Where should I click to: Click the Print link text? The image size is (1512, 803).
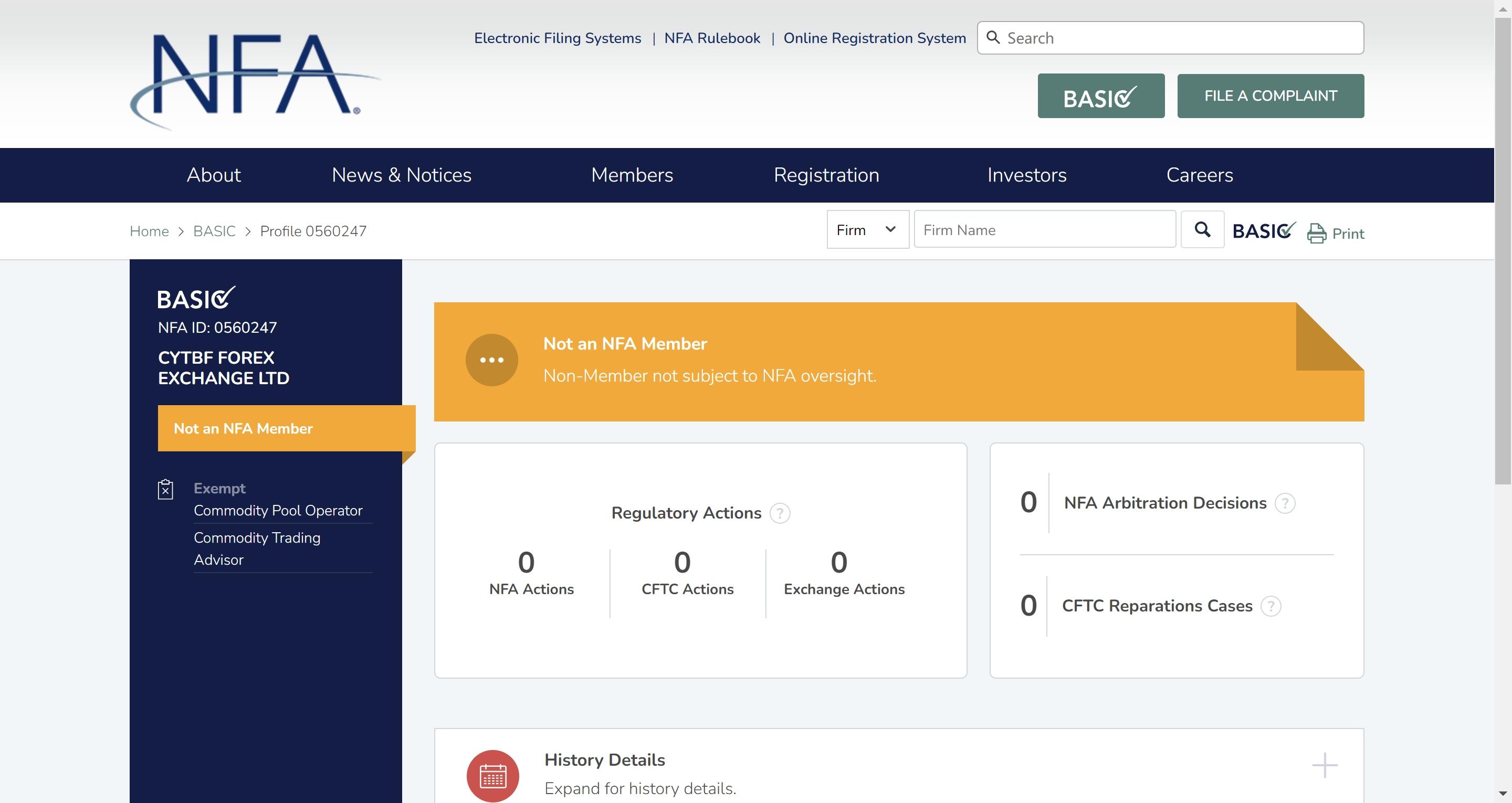[1348, 234]
